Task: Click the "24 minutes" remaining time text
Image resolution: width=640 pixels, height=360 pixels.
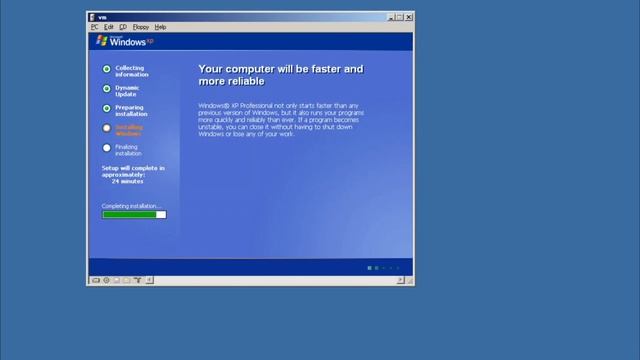Action: click(128, 181)
